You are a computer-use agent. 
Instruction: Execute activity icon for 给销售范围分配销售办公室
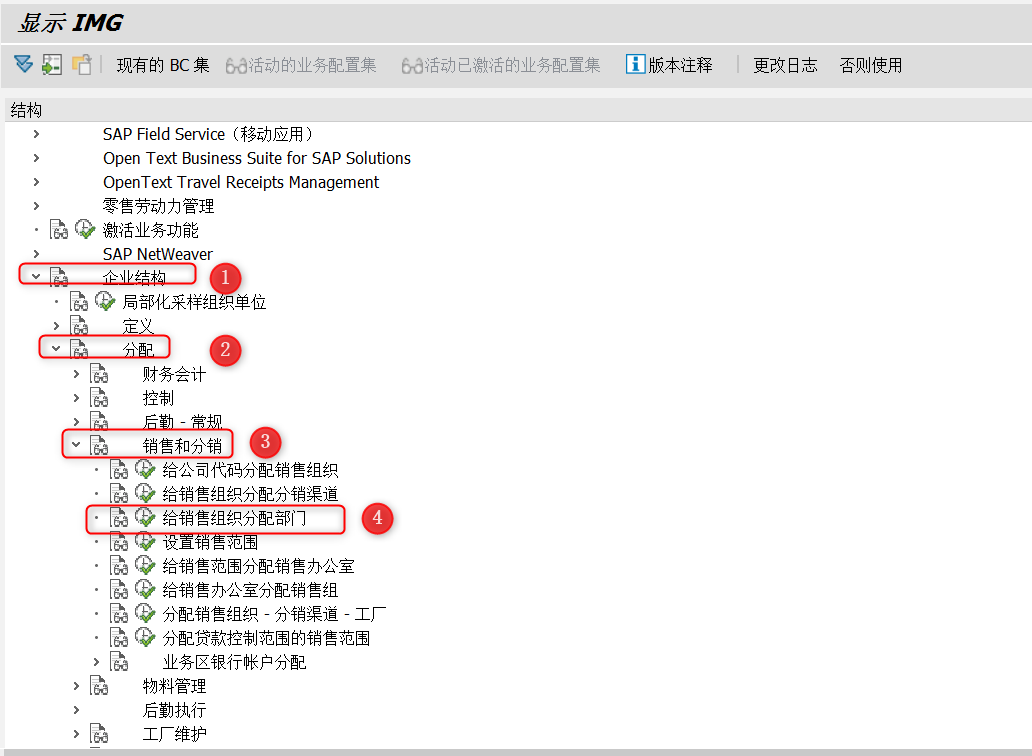(x=145, y=565)
